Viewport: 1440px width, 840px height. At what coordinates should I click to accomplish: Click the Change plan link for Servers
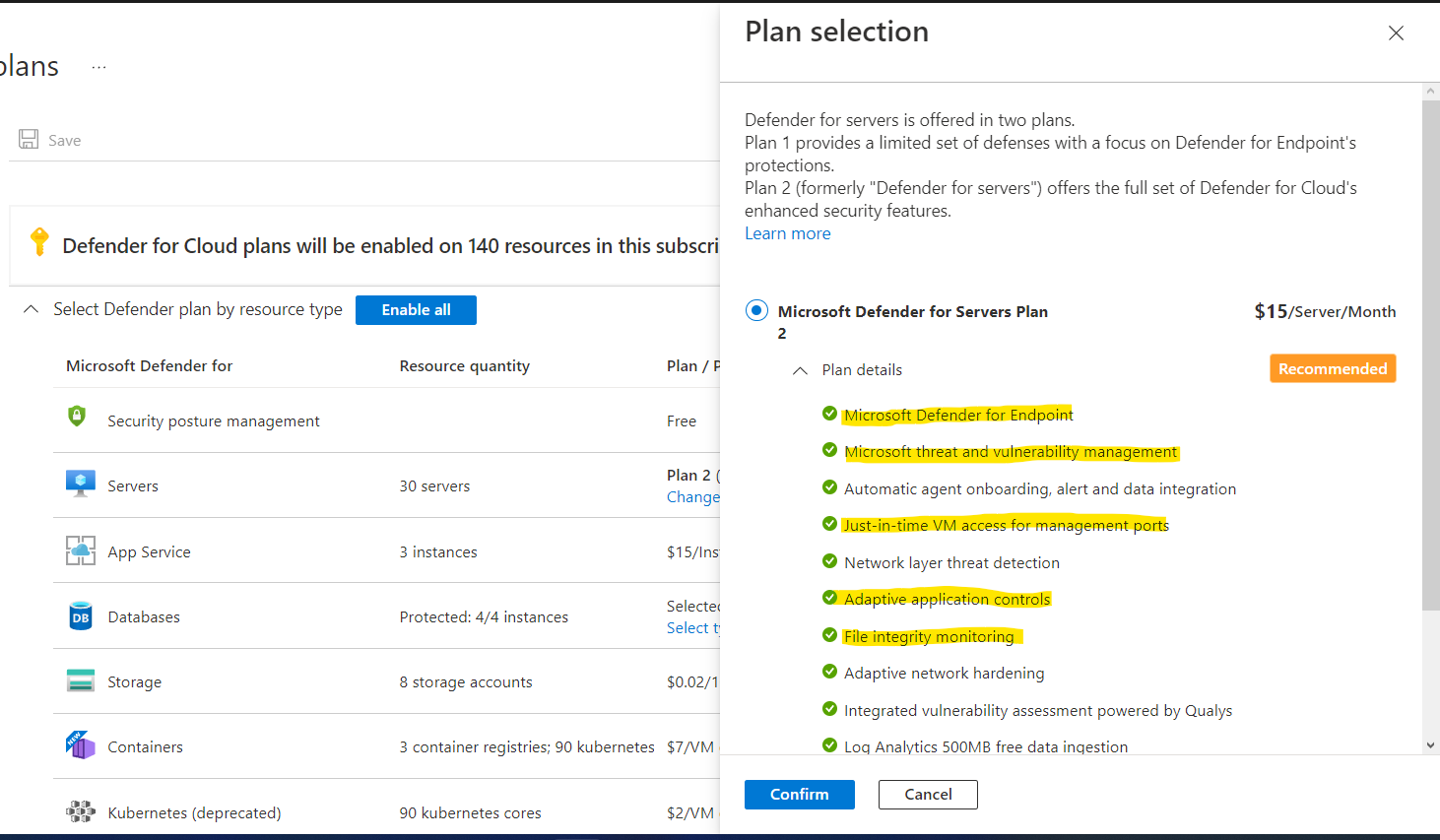coord(692,497)
